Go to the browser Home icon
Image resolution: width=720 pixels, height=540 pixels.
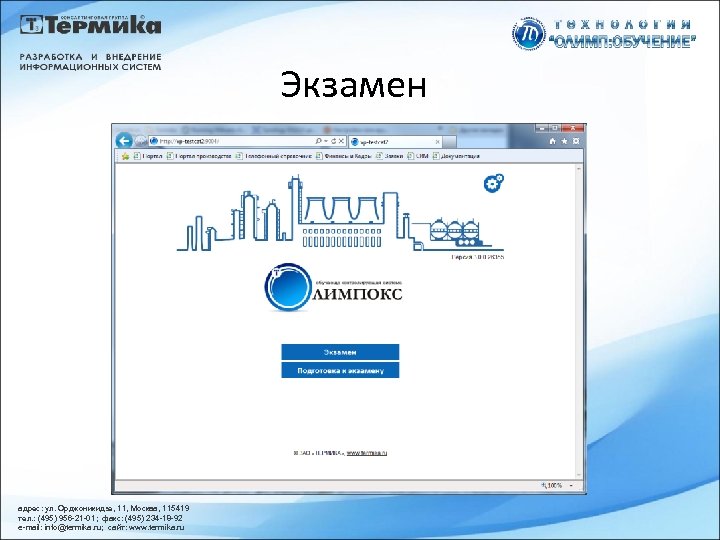click(552, 141)
